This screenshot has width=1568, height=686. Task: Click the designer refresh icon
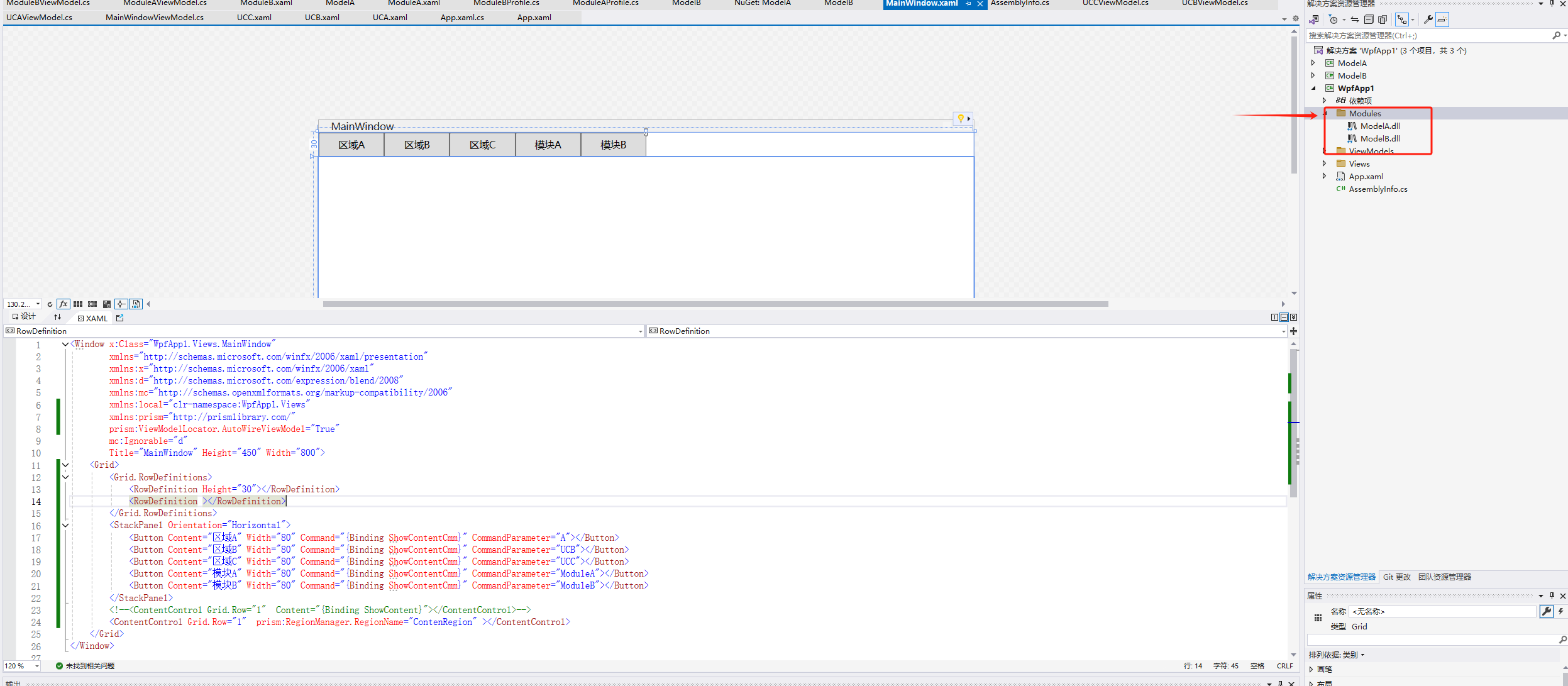(x=50, y=304)
